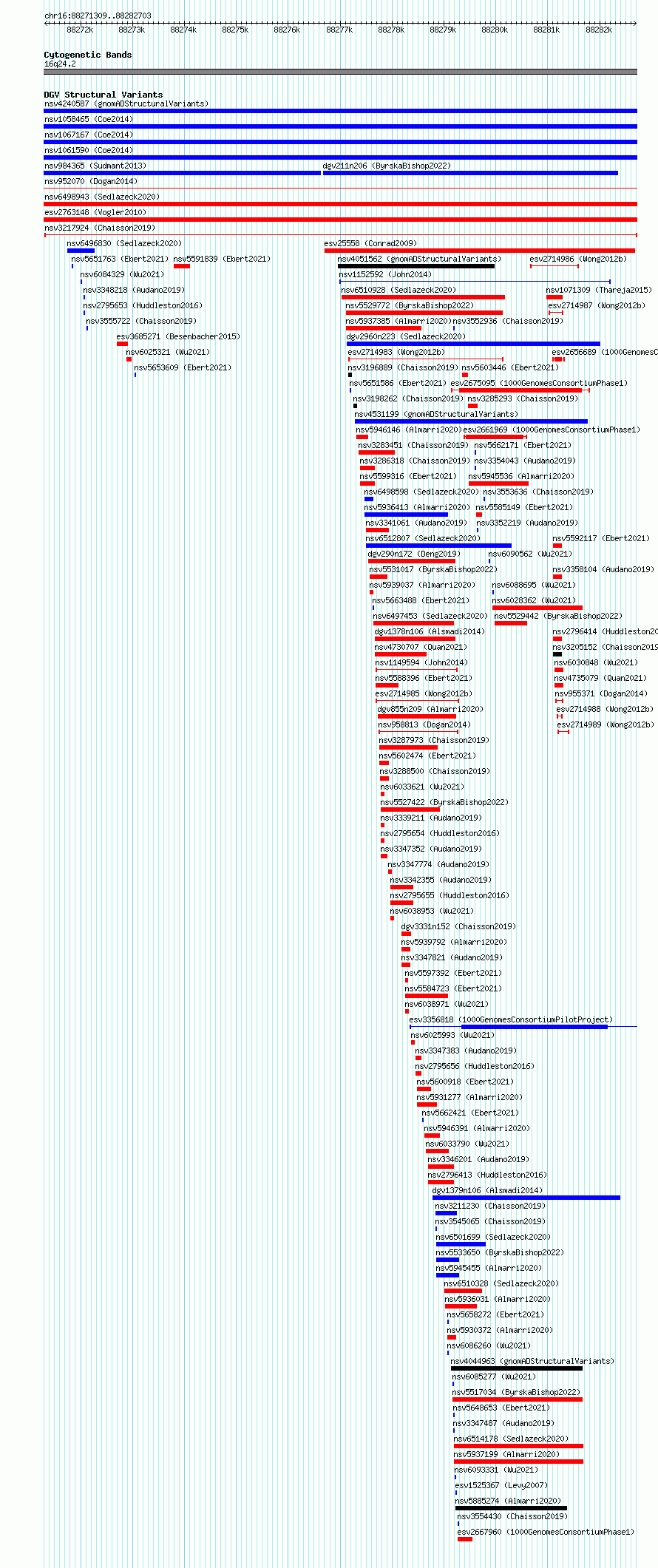Select nsv6498943 (Sedlazeck2020) variant
Screen dimensions: 658x1568
point(102,197)
